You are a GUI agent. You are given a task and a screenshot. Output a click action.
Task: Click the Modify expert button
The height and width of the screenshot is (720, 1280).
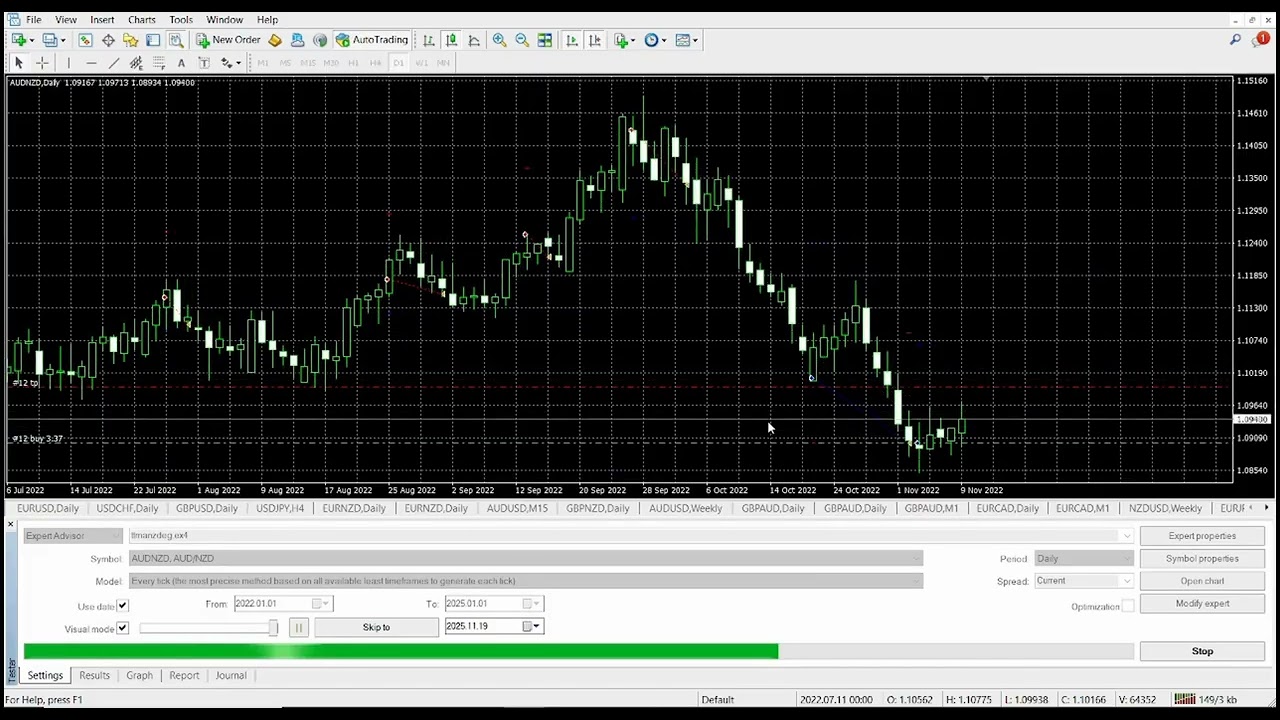click(1202, 604)
